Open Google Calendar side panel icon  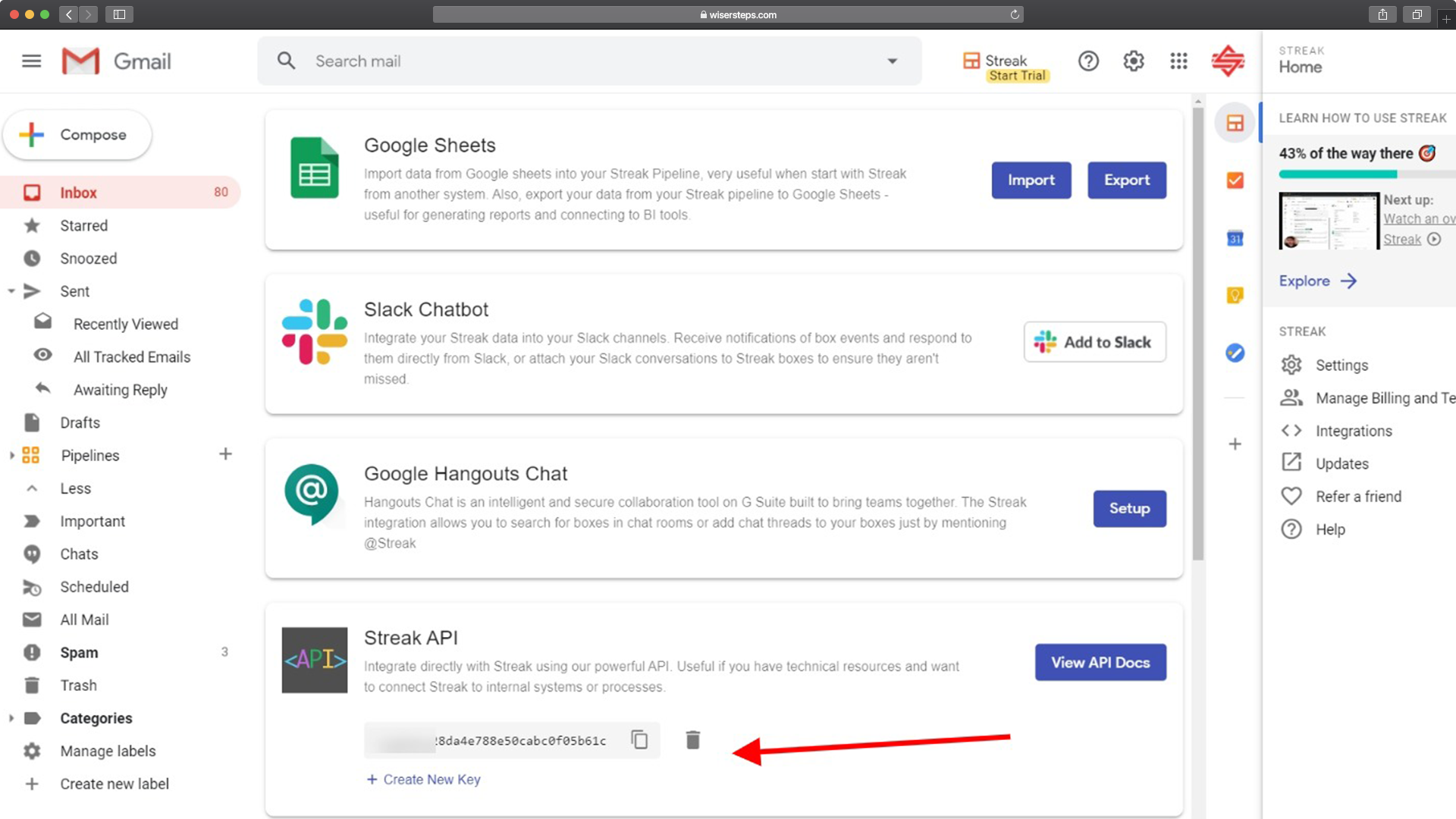(1235, 239)
